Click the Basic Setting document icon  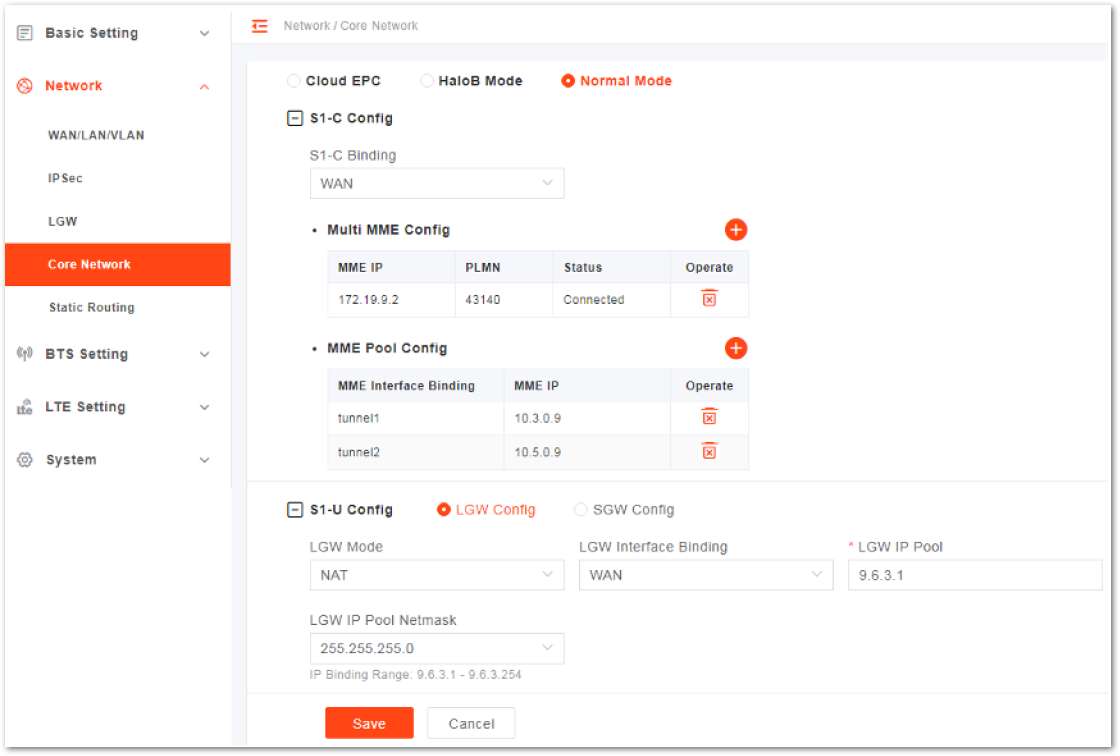point(25,33)
